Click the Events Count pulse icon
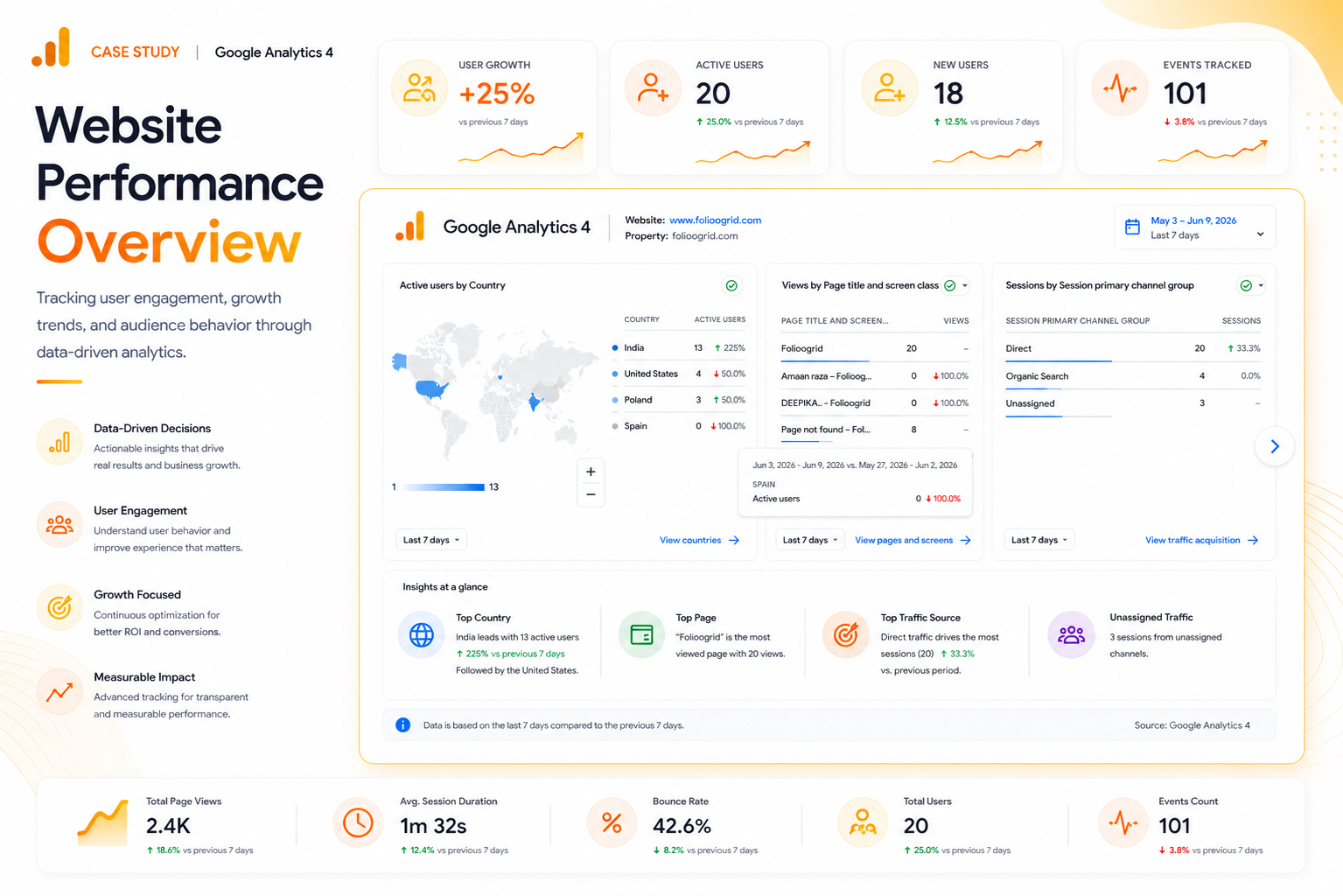The image size is (1343, 896). click(1123, 823)
